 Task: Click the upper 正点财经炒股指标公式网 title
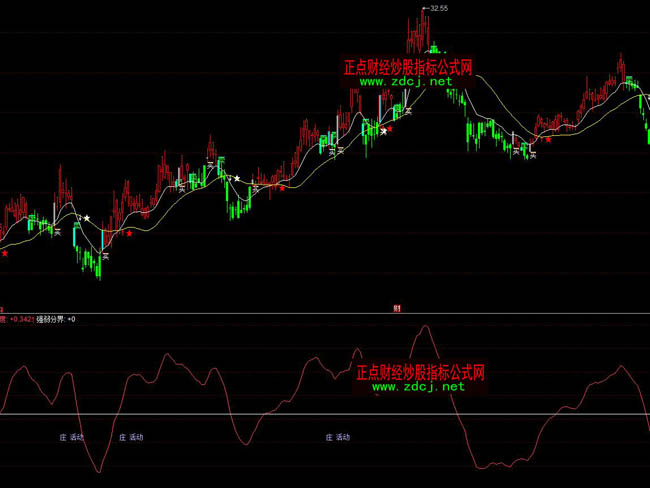click(407, 68)
